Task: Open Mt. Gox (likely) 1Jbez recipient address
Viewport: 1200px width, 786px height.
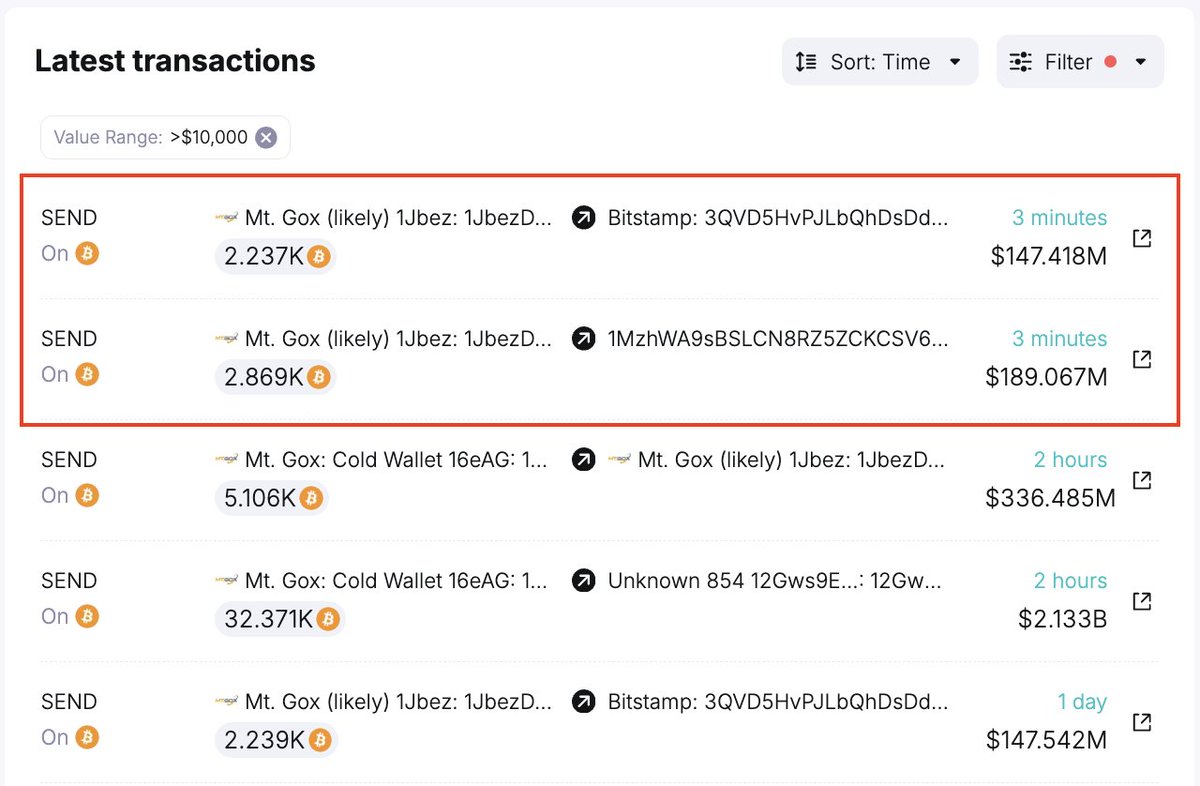Action: 790,460
